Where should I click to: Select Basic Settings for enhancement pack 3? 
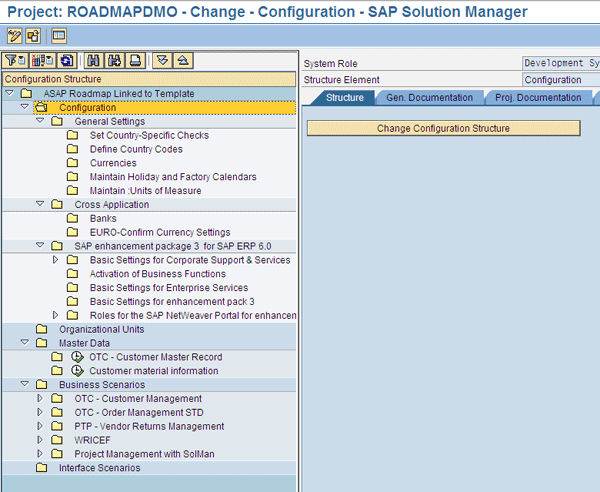172,301
